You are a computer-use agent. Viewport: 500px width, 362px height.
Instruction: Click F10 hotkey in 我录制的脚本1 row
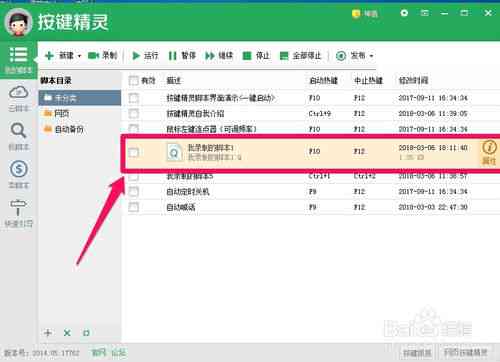click(314, 151)
